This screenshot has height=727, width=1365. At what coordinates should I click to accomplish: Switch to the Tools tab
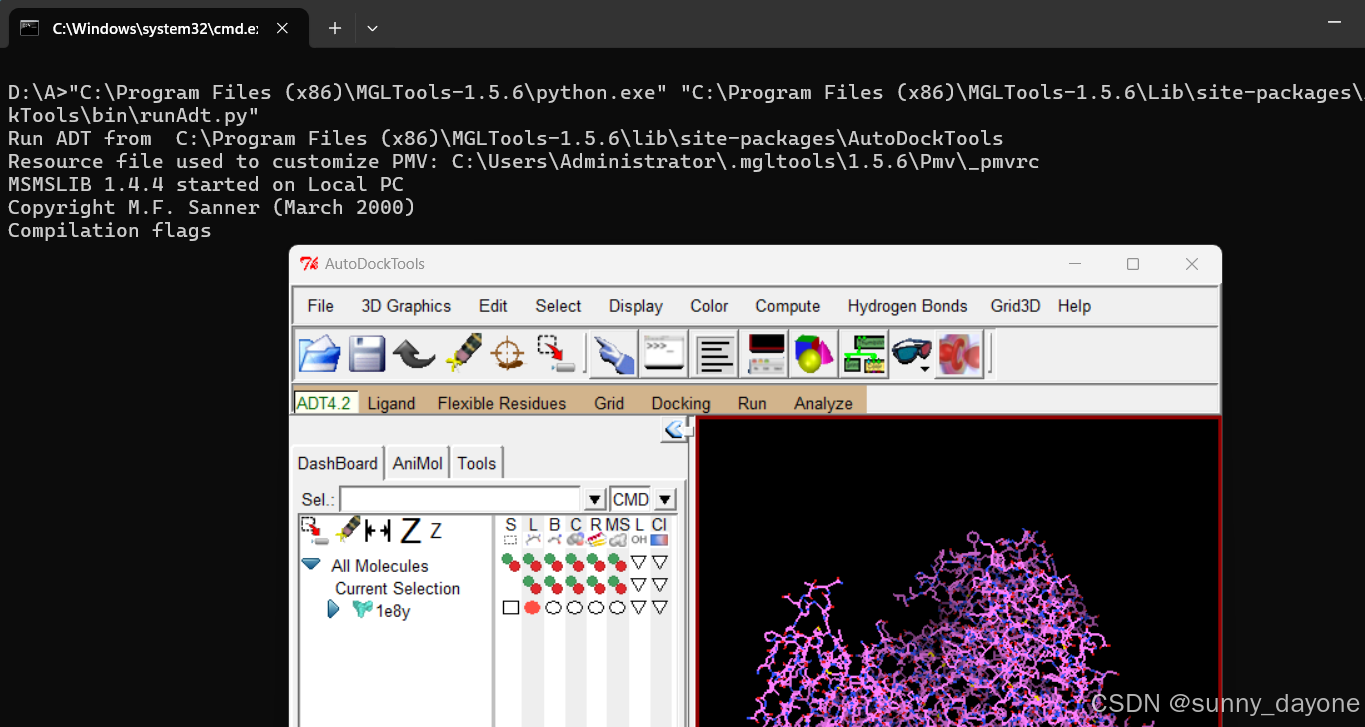point(477,463)
